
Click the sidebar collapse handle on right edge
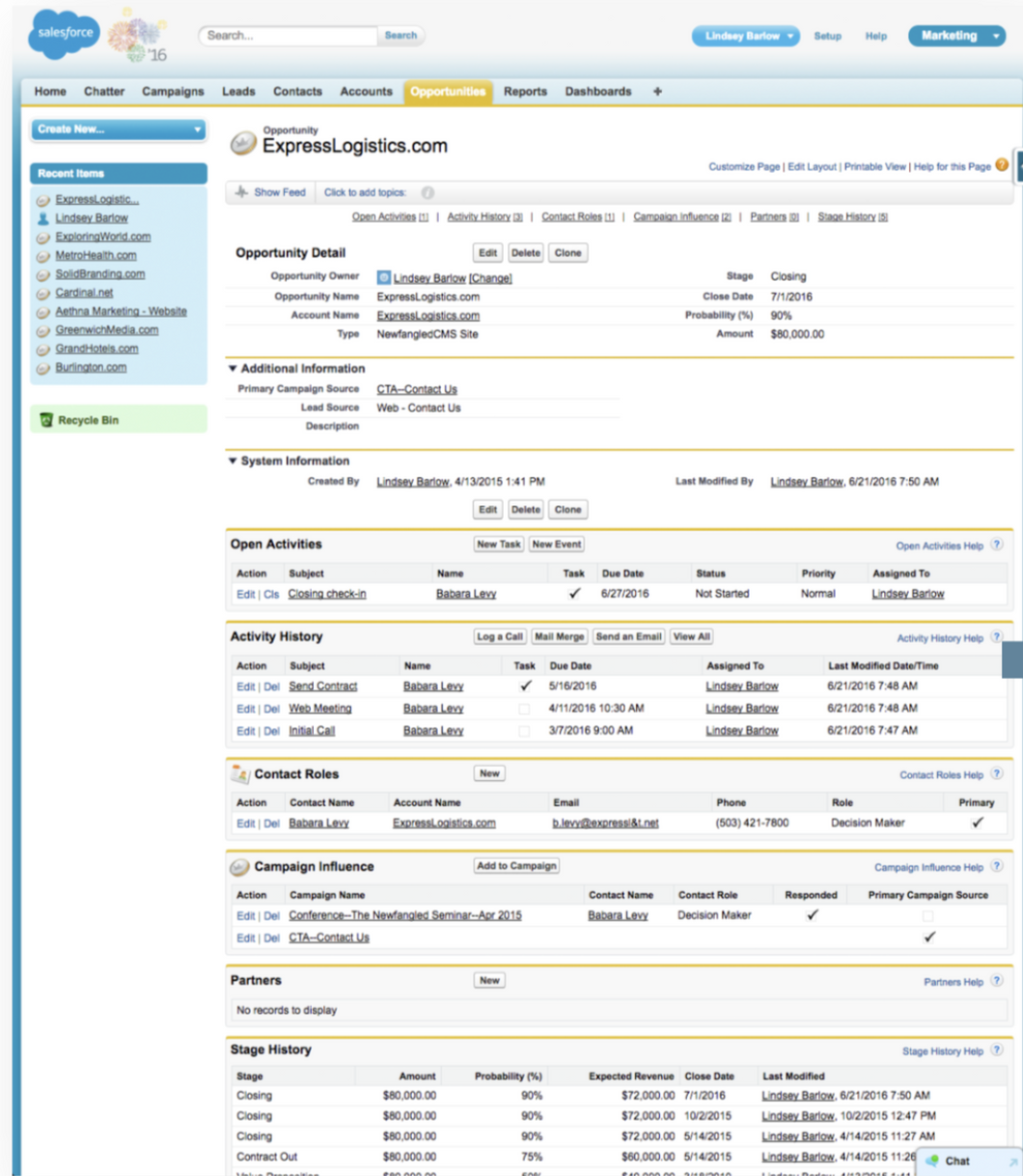[x=1018, y=166]
